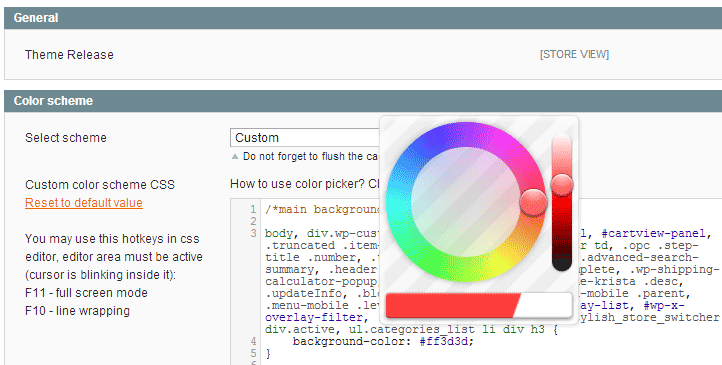Screen dimensions: 722x365
Task: Click line number 3 in CSS editor
Action: pyautogui.click(x=253, y=233)
